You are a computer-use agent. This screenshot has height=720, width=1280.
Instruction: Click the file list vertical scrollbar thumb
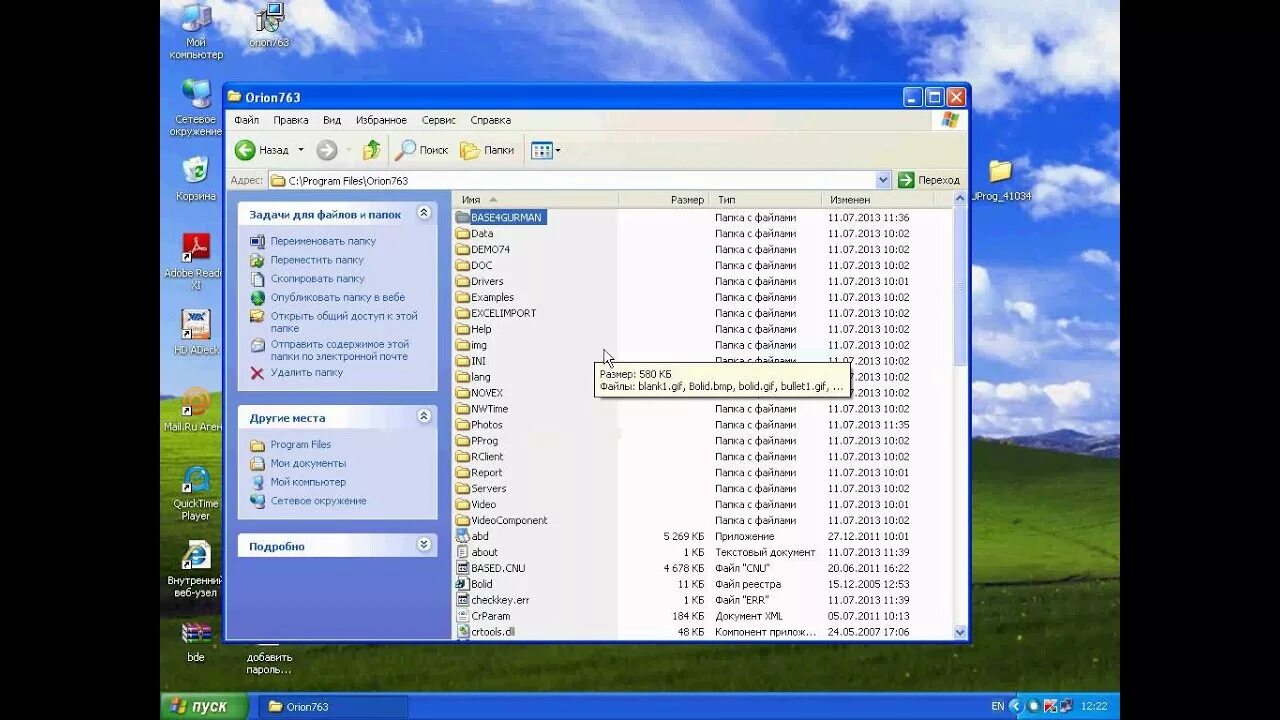coord(960,286)
